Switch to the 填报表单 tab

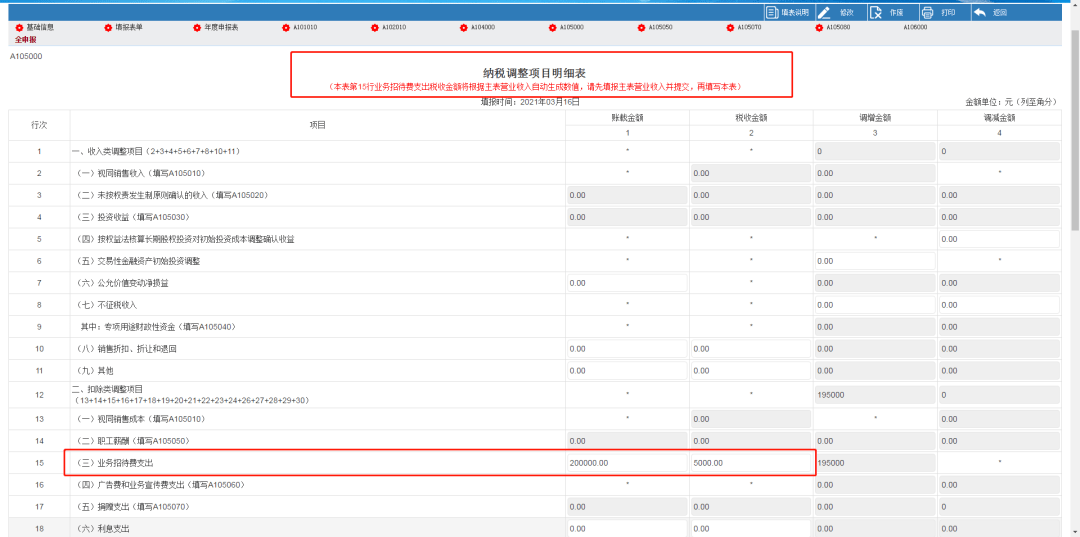[x=129, y=28]
